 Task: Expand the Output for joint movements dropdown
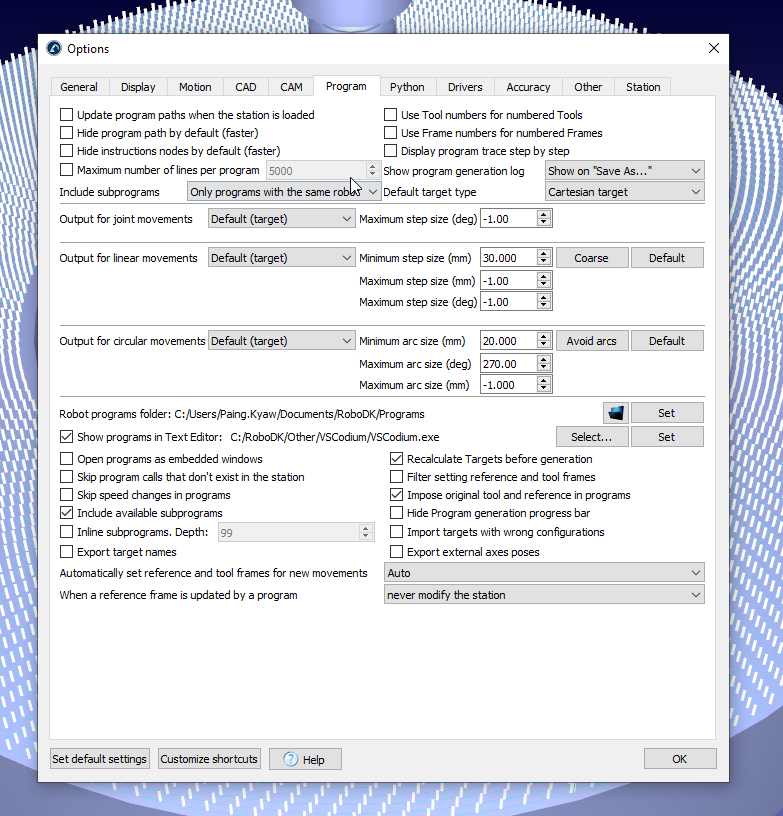(281, 218)
